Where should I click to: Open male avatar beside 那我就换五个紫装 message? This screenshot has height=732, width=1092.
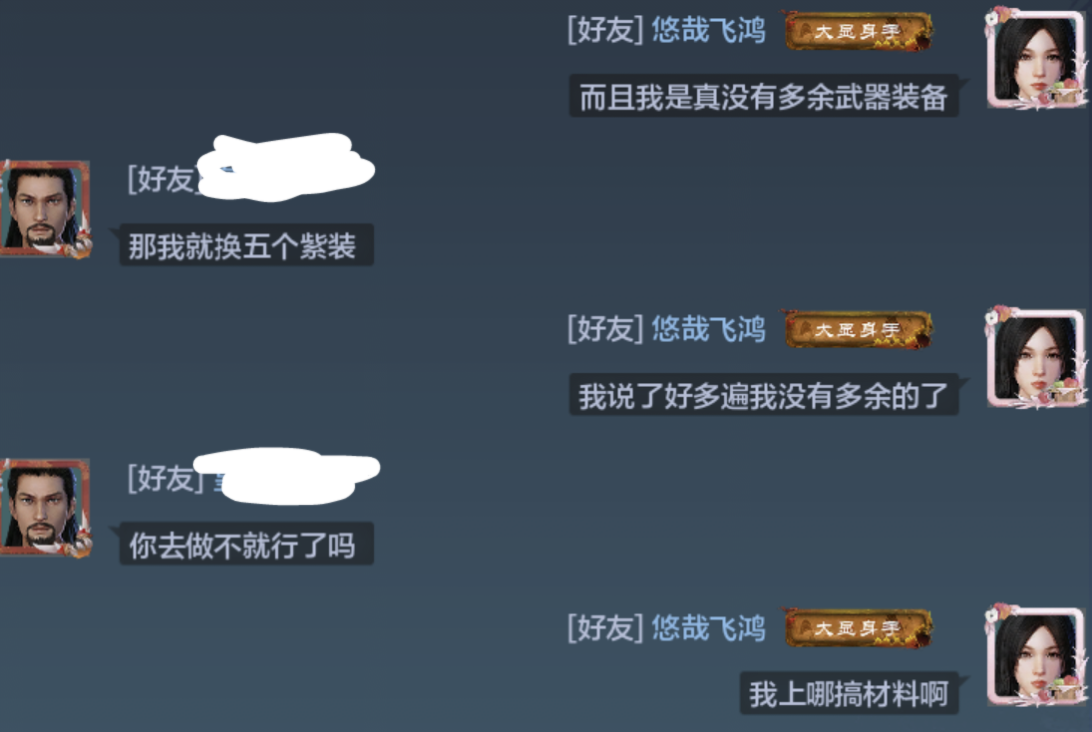45,209
